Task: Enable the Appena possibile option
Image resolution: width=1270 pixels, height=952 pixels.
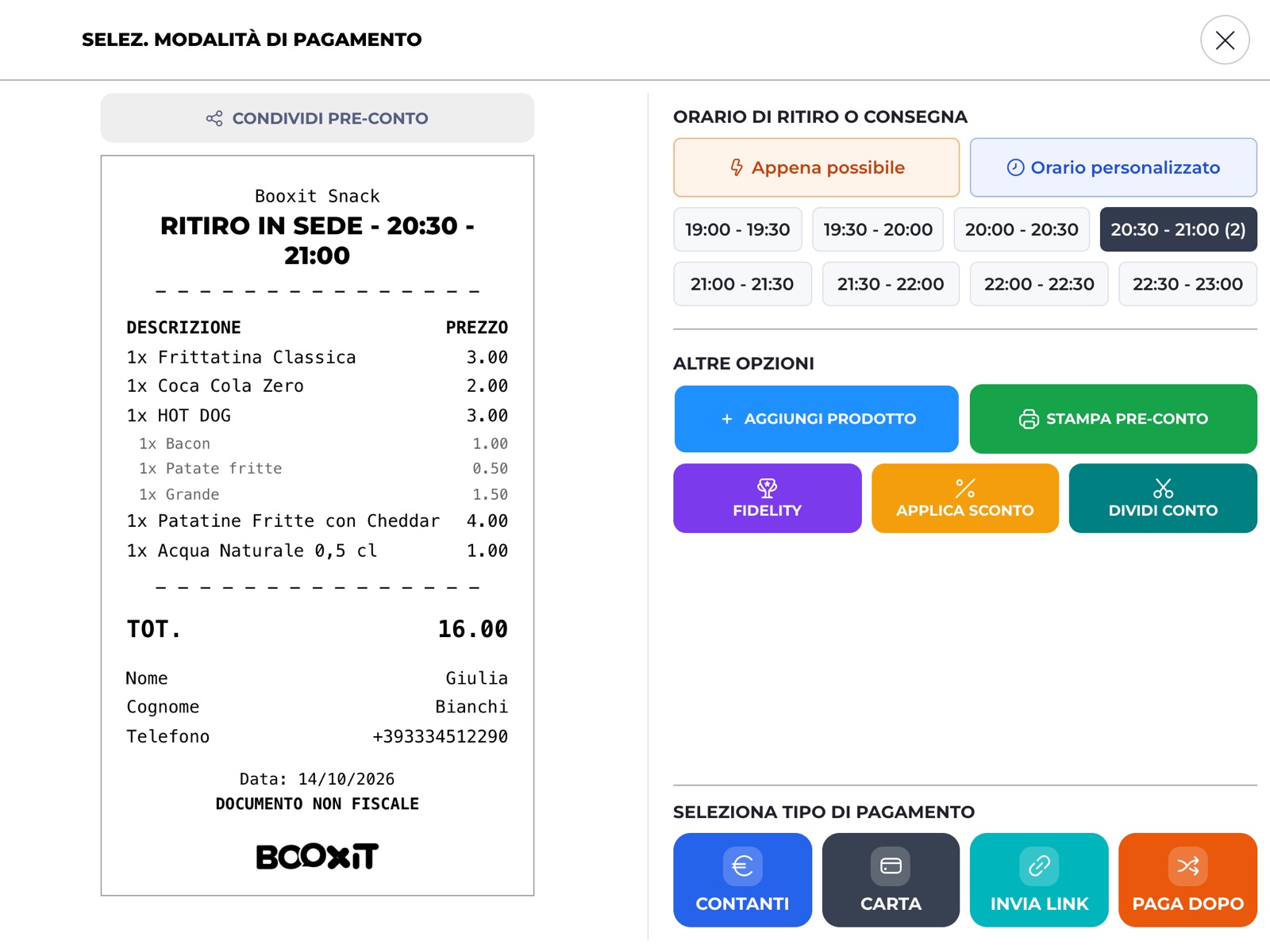Action: 816,167
